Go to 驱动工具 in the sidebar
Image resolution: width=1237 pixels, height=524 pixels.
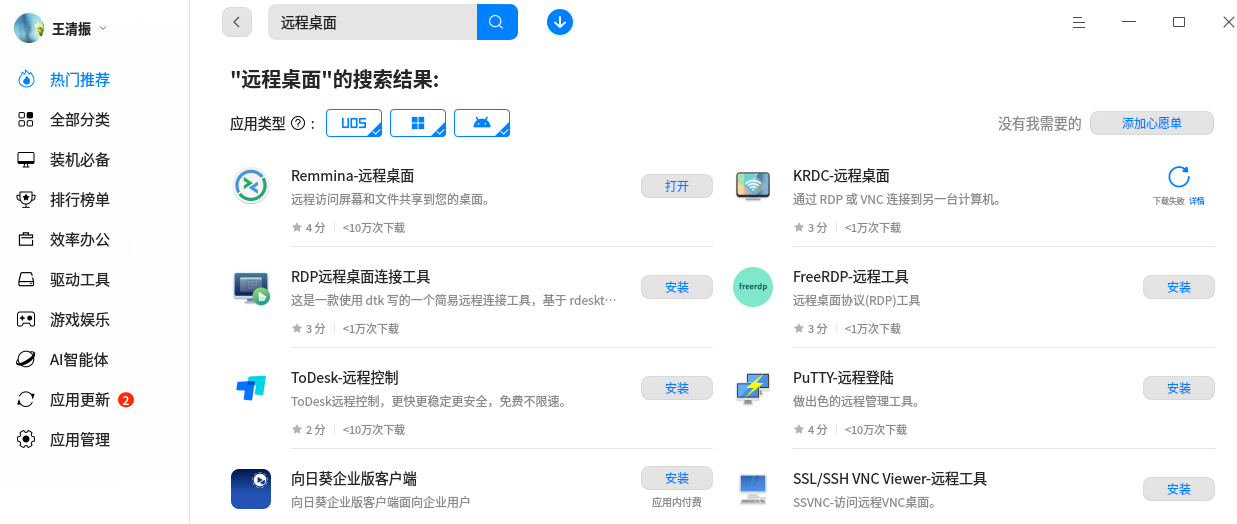[80, 280]
